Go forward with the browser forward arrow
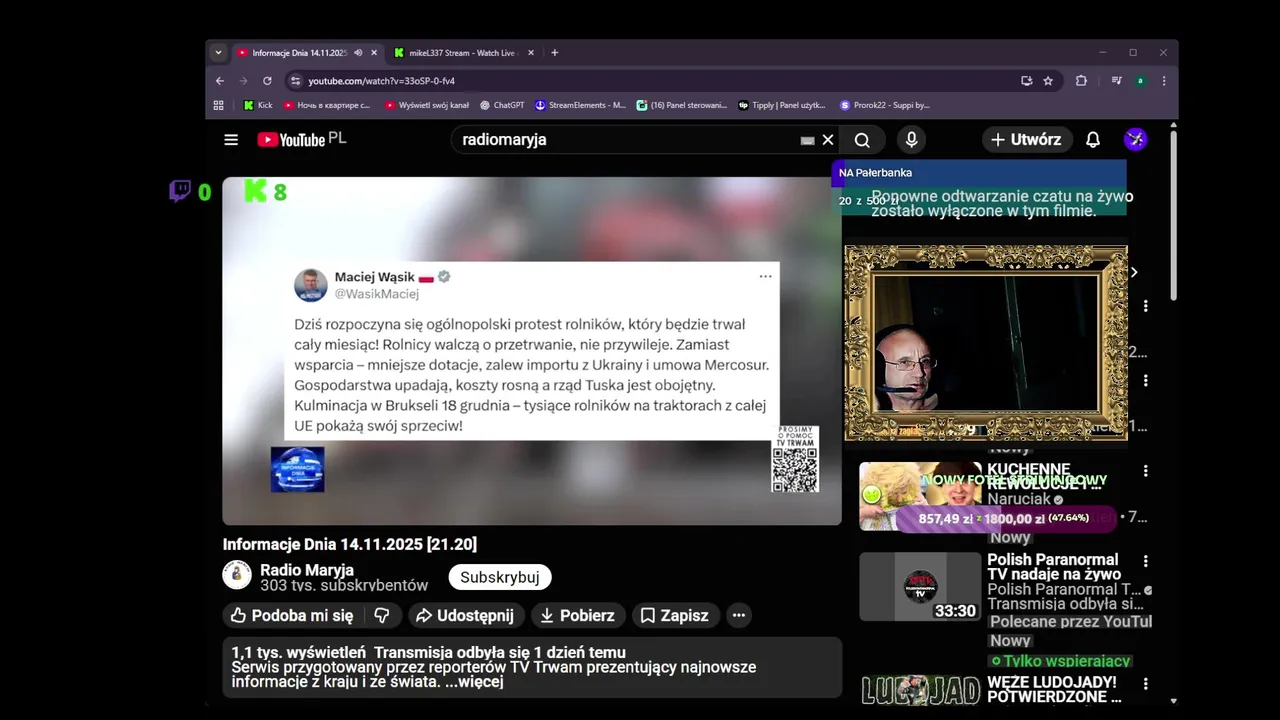The image size is (1280, 720). [243, 81]
